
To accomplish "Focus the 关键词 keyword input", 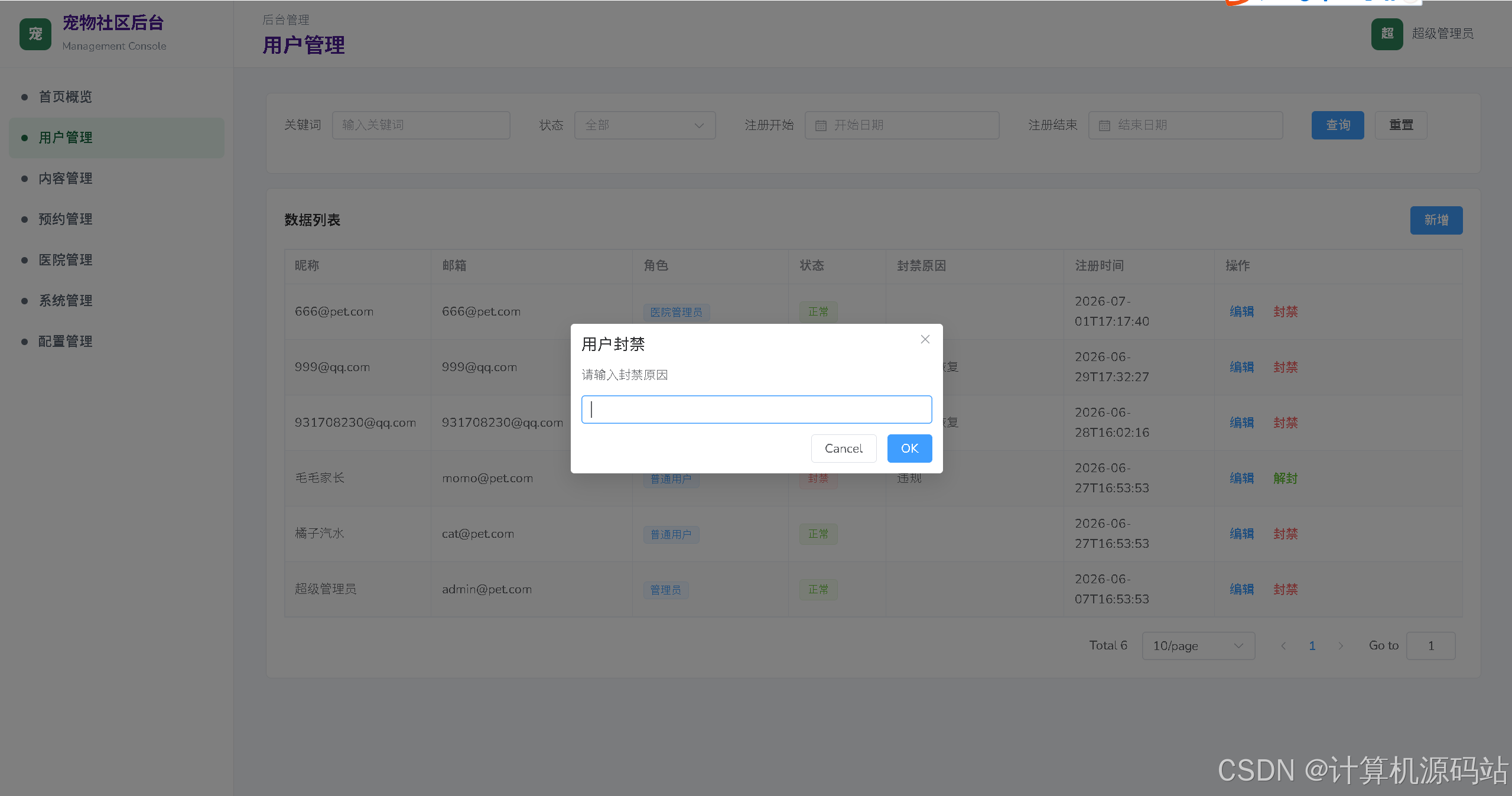I will (x=421, y=125).
